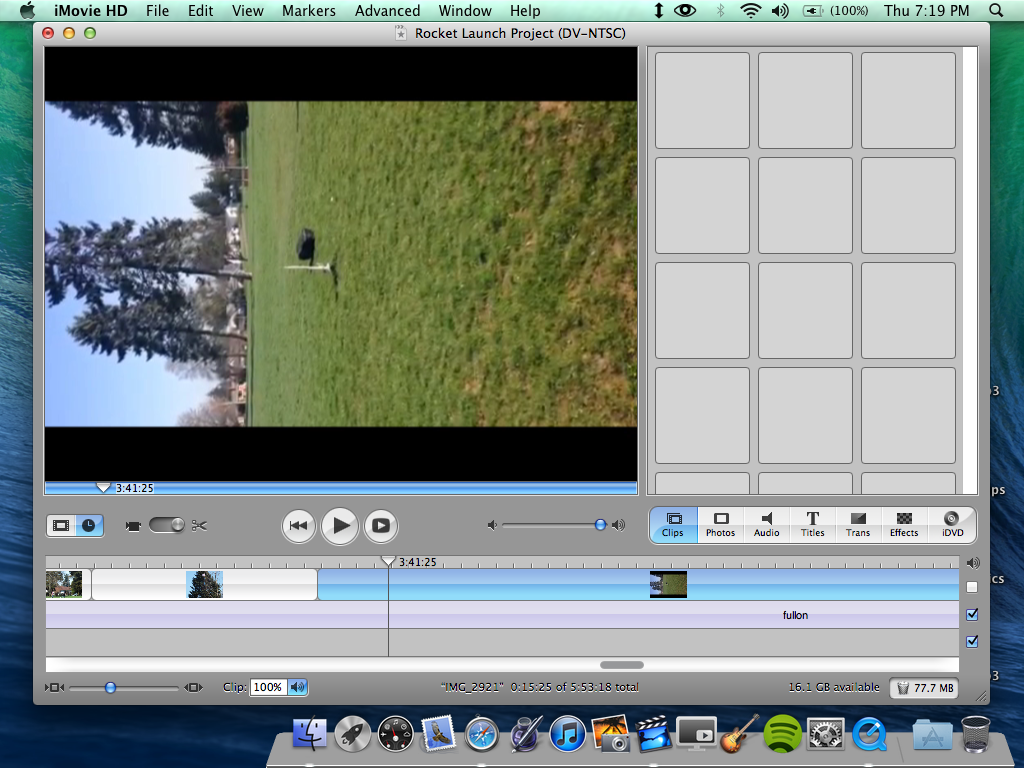Image resolution: width=1024 pixels, height=768 pixels.
Task: Open the Effects pane
Action: (x=903, y=525)
